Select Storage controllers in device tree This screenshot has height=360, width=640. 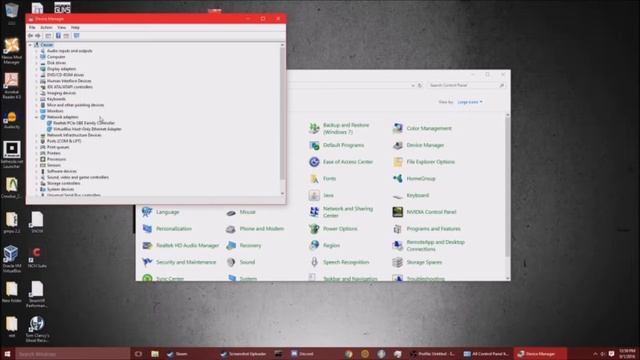click(63, 183)
